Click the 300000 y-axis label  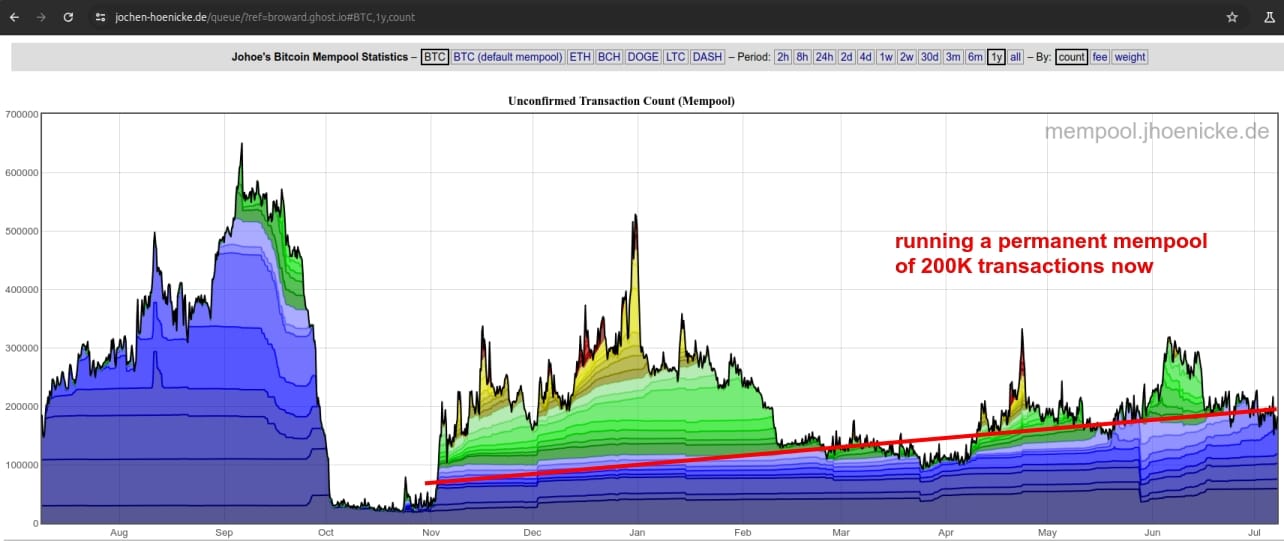tap(20, 348)
